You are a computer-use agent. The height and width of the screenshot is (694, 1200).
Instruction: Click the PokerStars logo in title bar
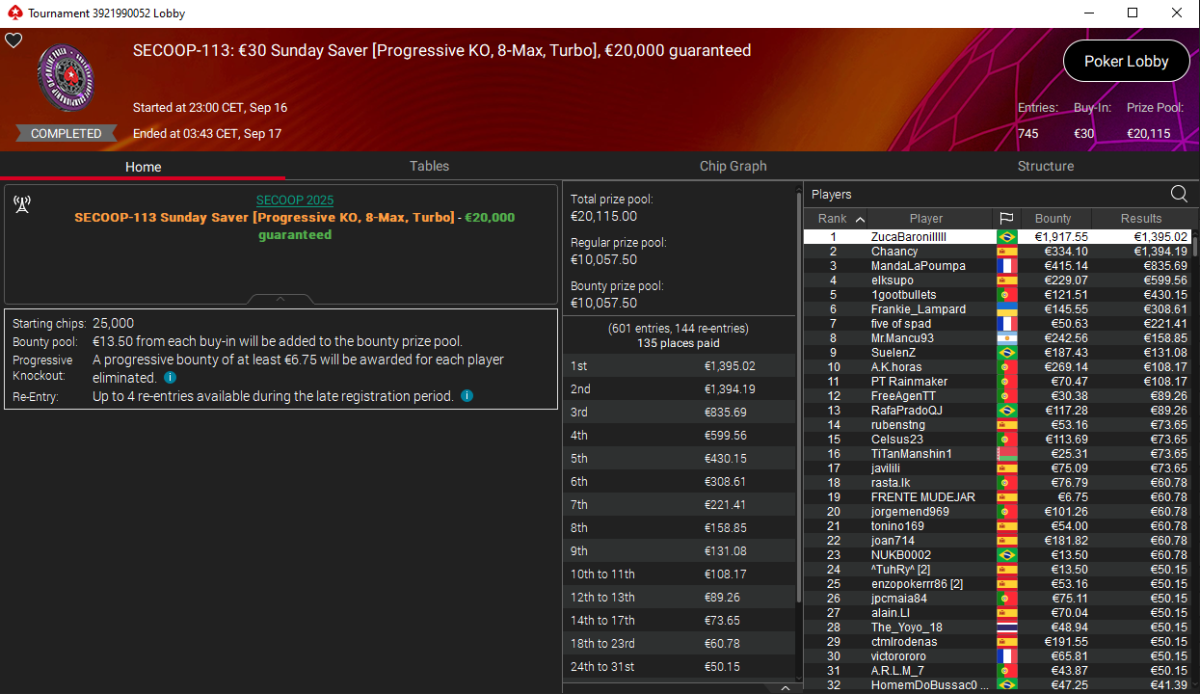point(13,14)
